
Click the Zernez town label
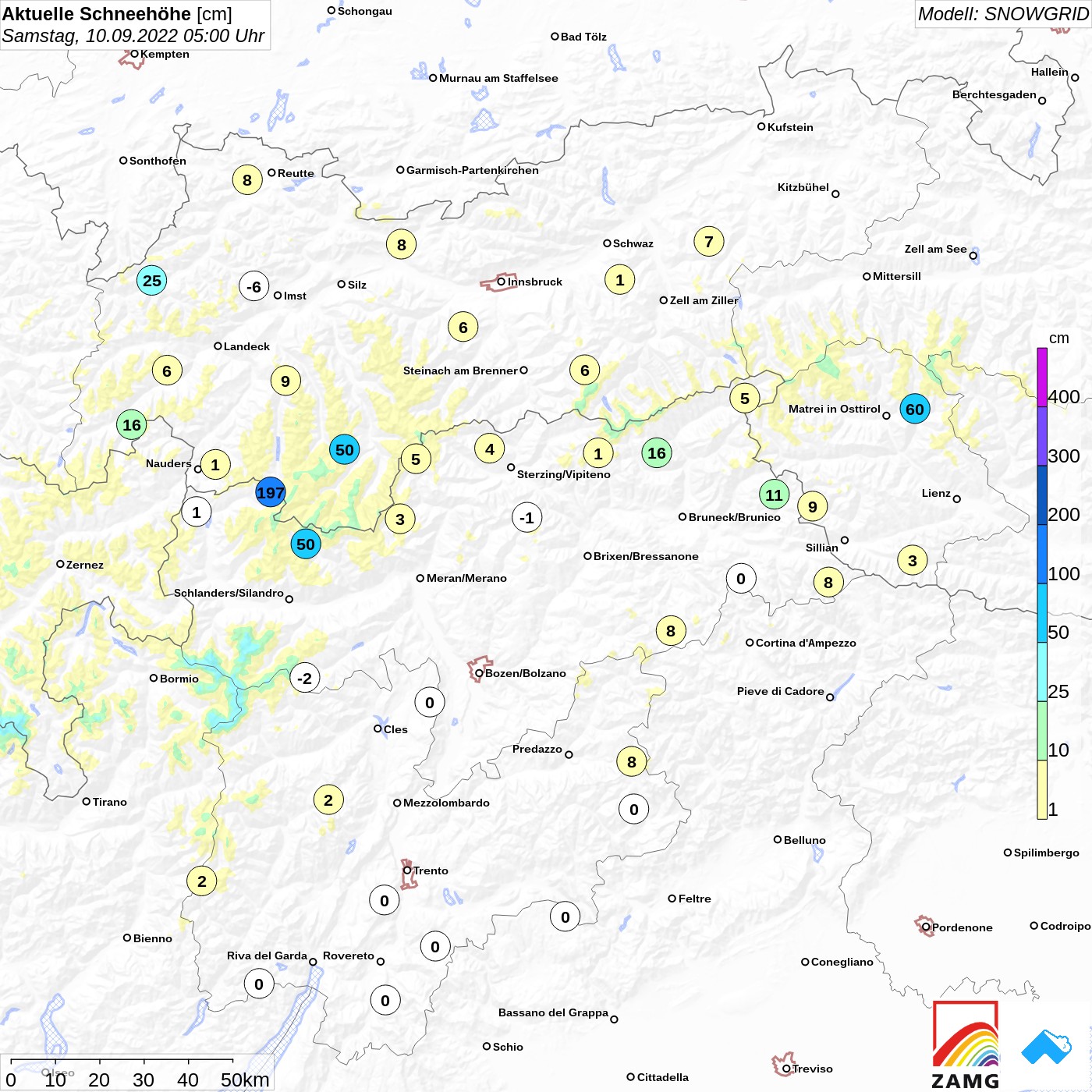tap(85, 565)
